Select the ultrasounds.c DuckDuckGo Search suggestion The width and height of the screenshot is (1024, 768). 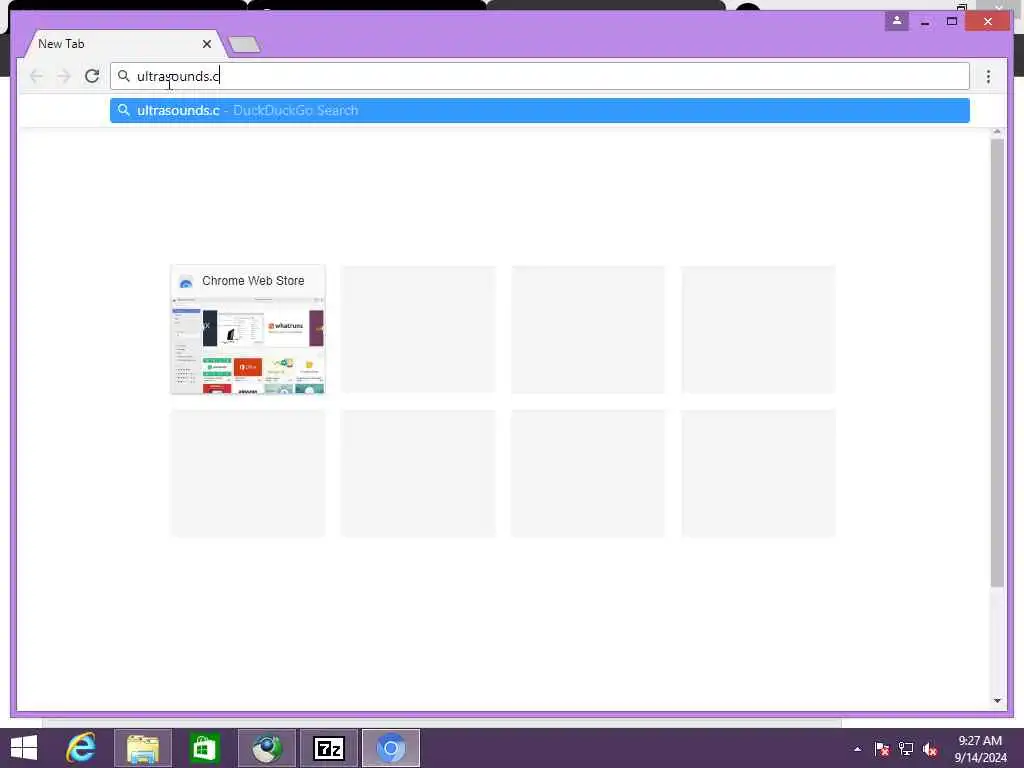click(x=539, y=110)
